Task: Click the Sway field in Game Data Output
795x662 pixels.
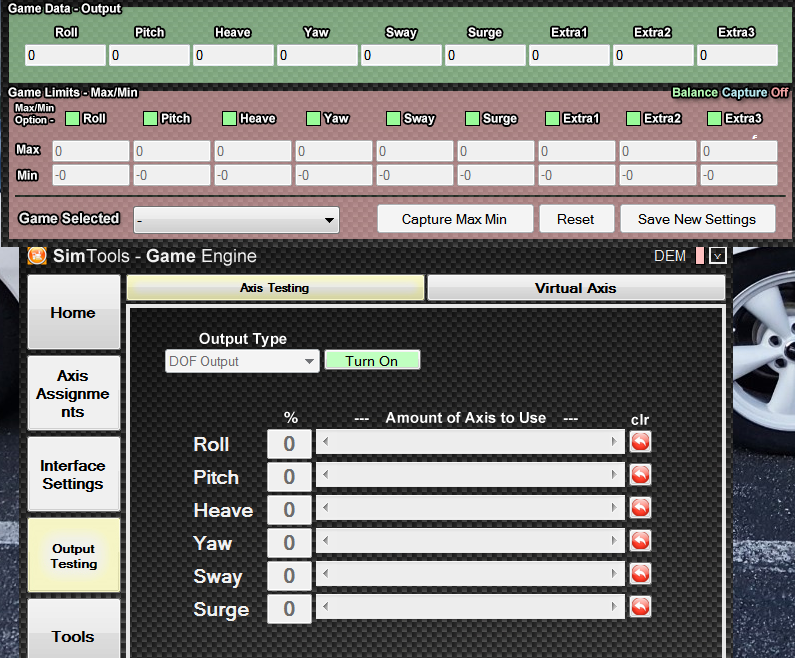Action: click(401, 55)
